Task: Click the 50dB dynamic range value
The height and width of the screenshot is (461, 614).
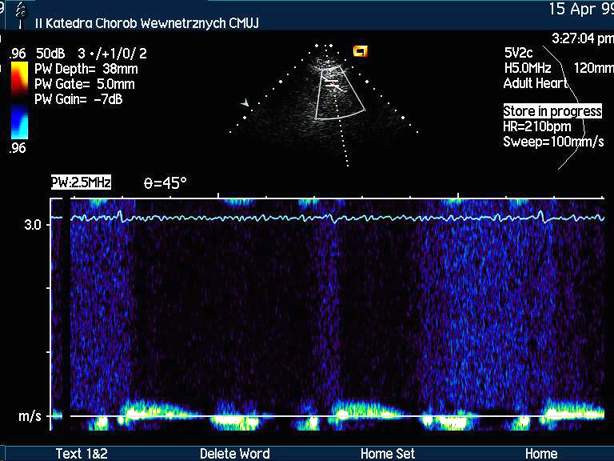Action: tap(50, 54)
